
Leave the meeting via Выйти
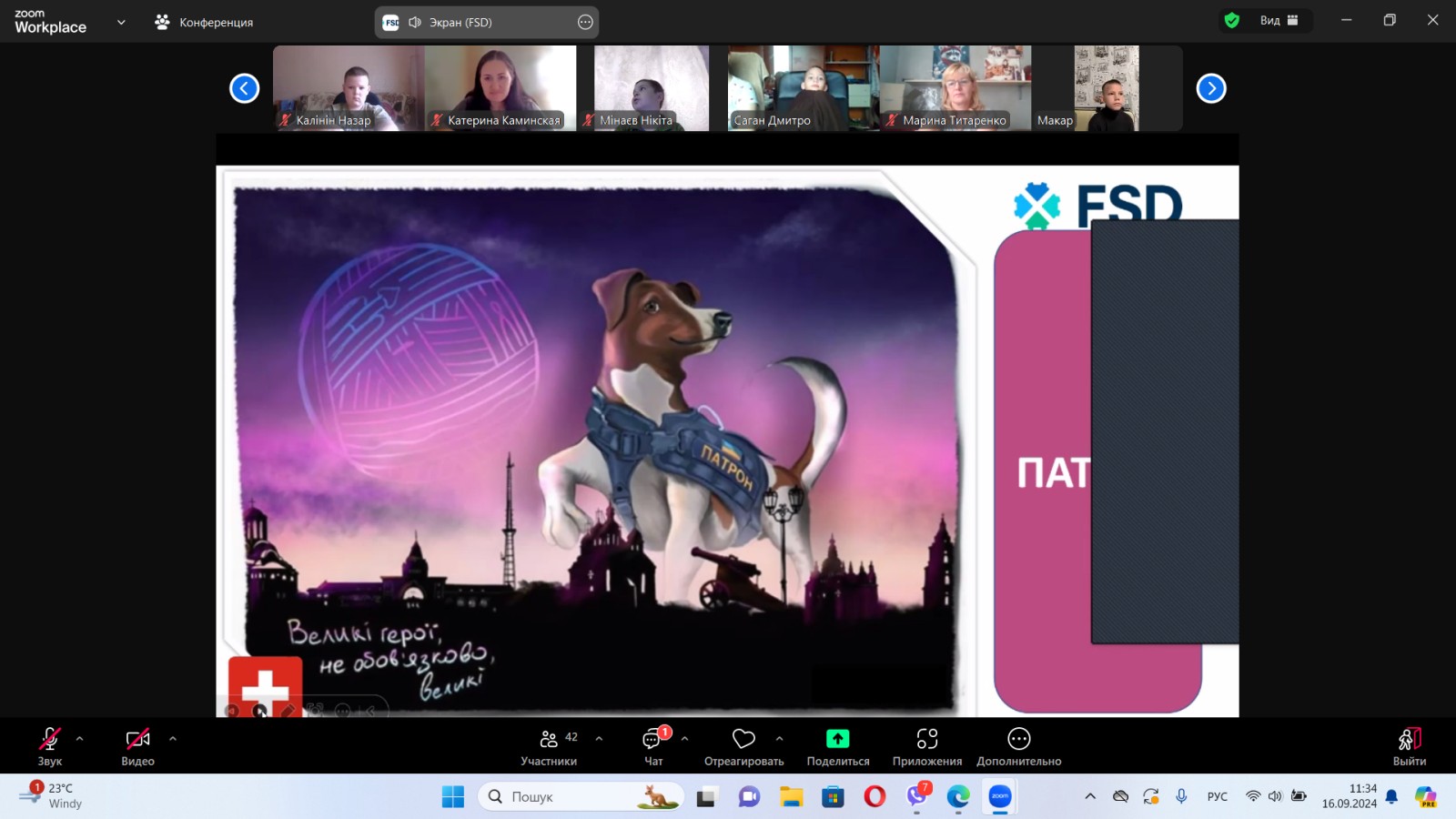(x=1410, y=746)
